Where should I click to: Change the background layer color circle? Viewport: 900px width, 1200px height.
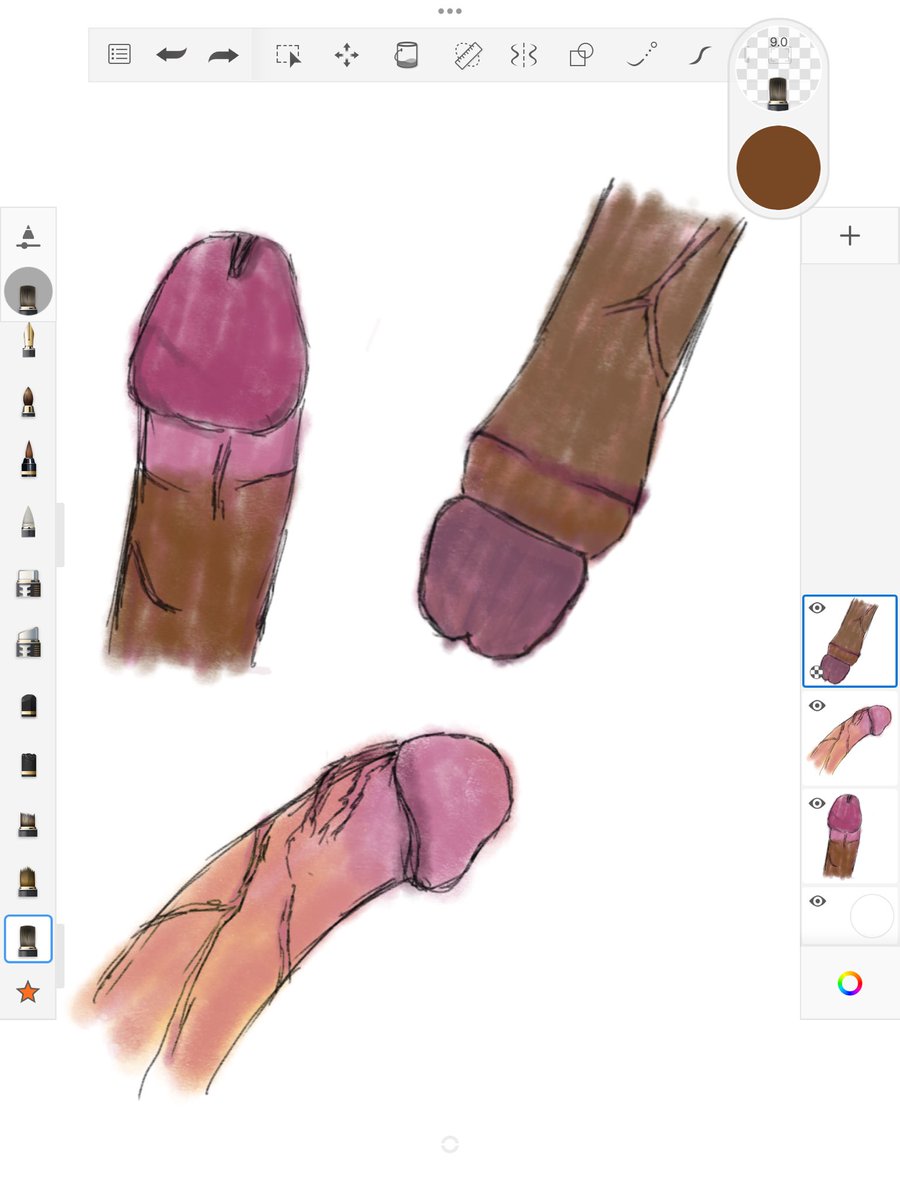871,916
